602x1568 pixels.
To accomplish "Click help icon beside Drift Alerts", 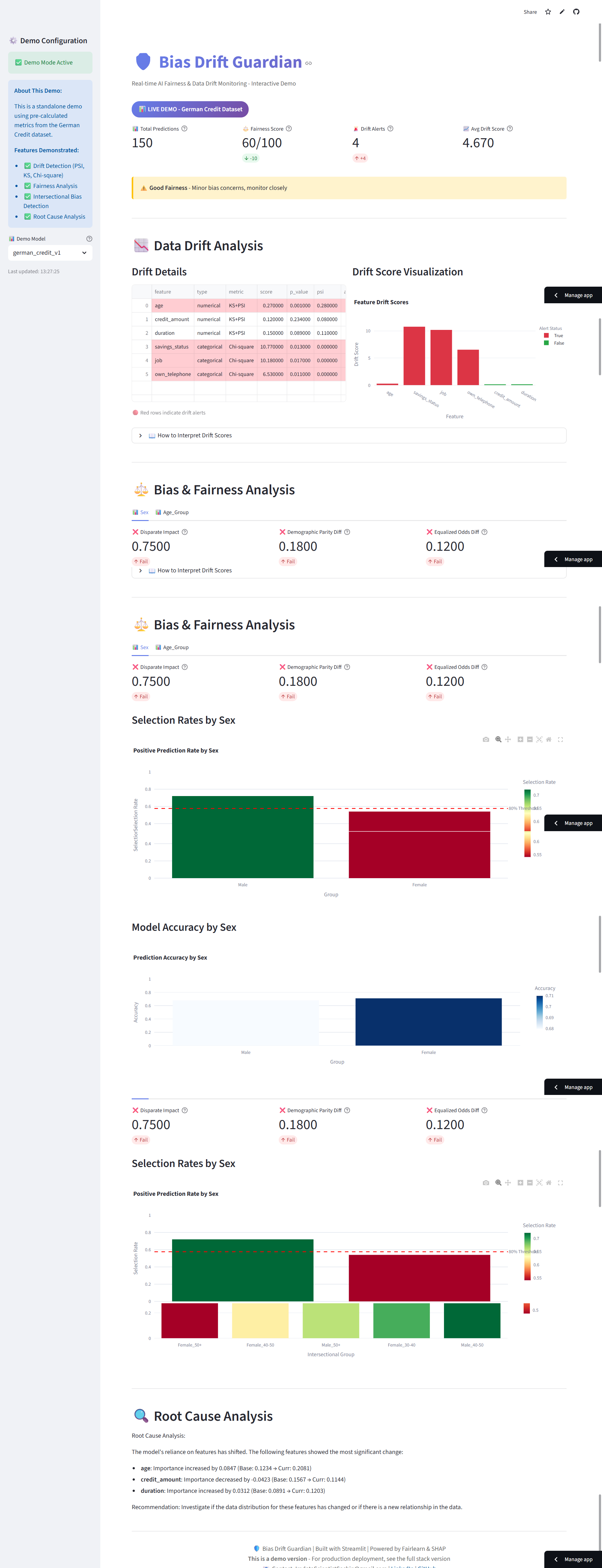I will 391,129.
